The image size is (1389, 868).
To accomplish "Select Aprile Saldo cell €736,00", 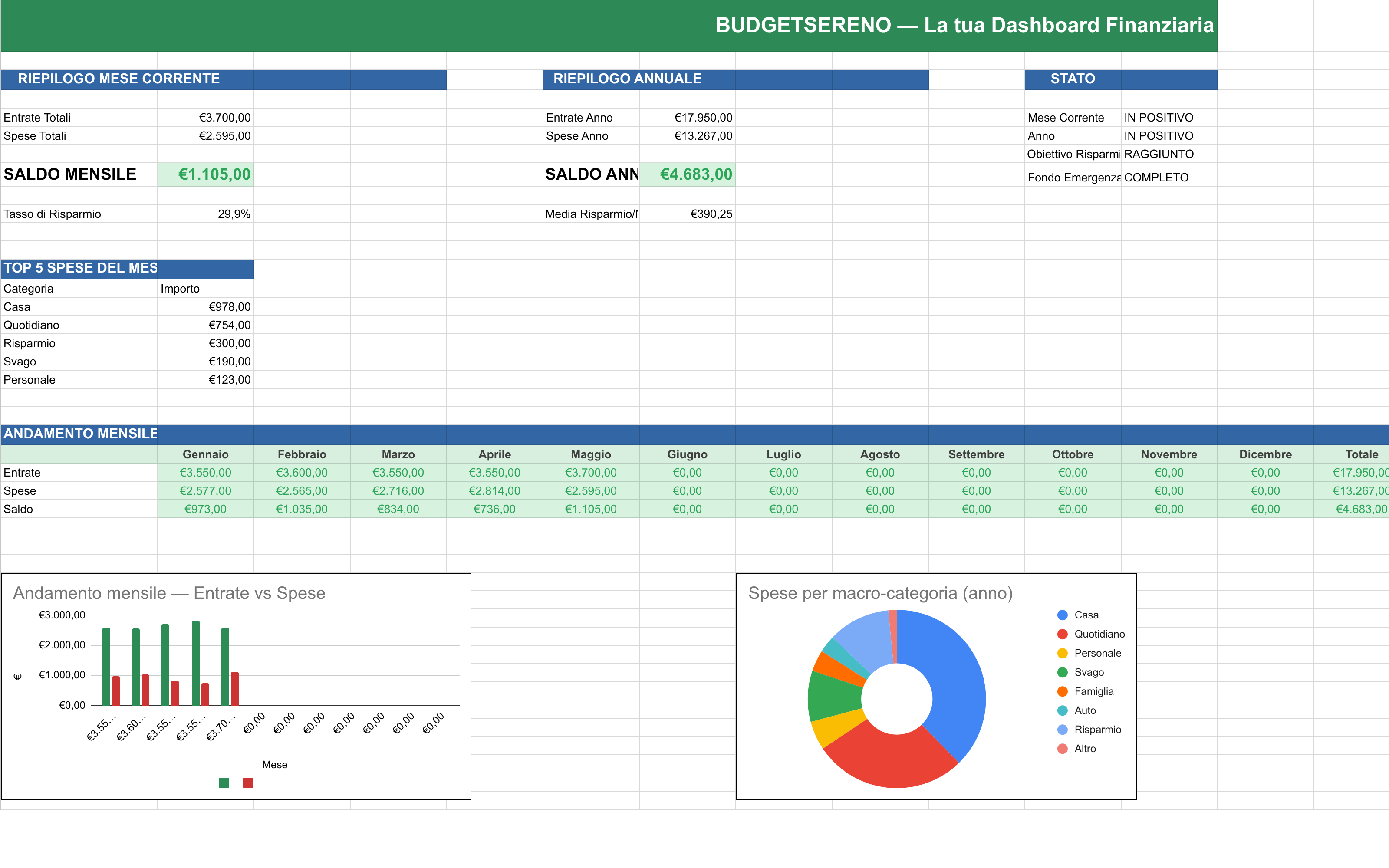I will (495, 510).
